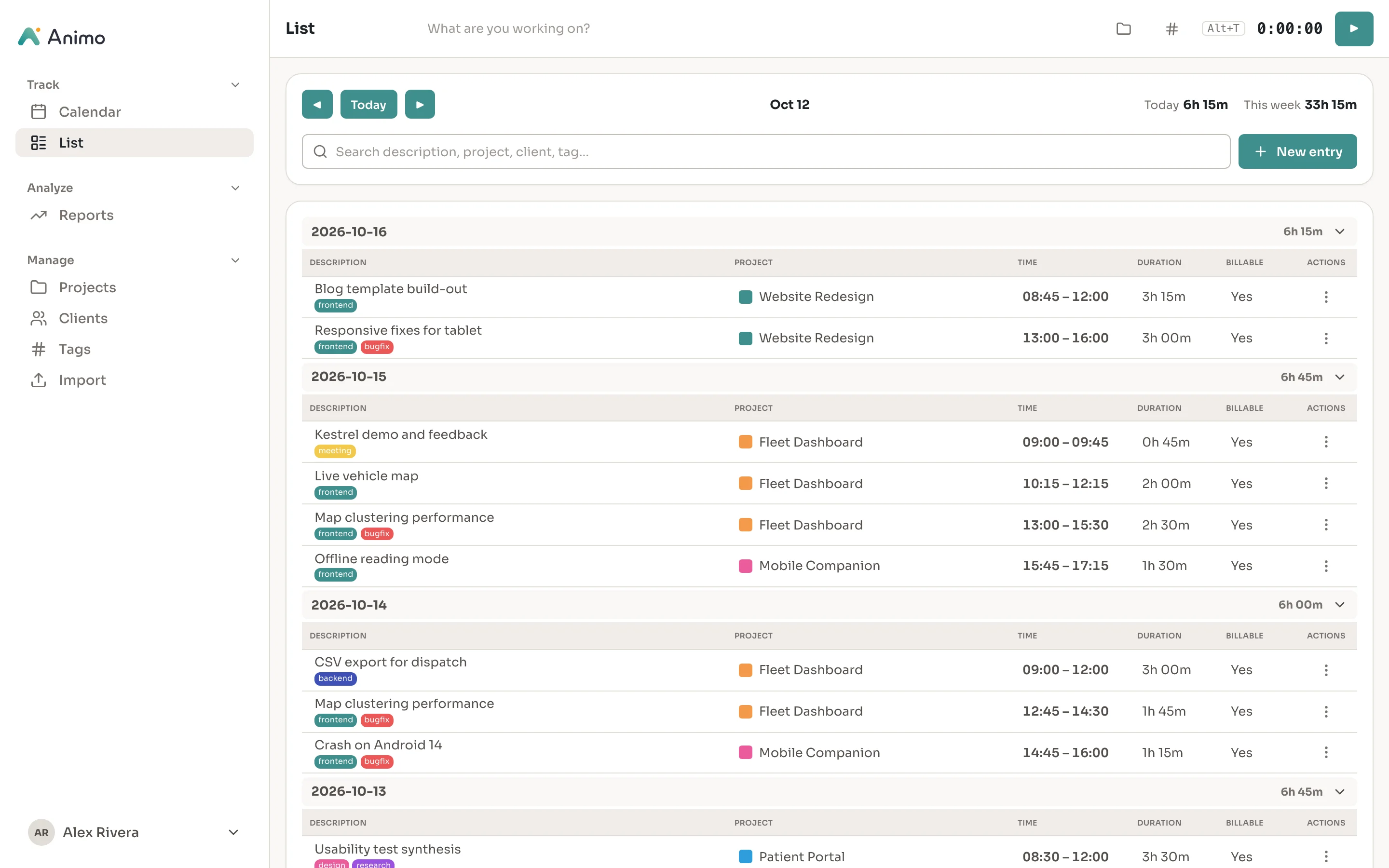Collapse the 2026-10-14 day group
The image size is (1389, 868).
[1340, 605]
